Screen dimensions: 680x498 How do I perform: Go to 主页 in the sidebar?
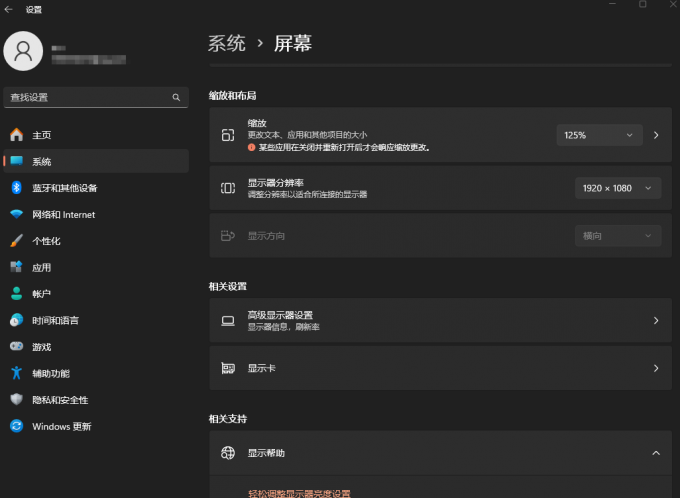[x=96, y=134]
